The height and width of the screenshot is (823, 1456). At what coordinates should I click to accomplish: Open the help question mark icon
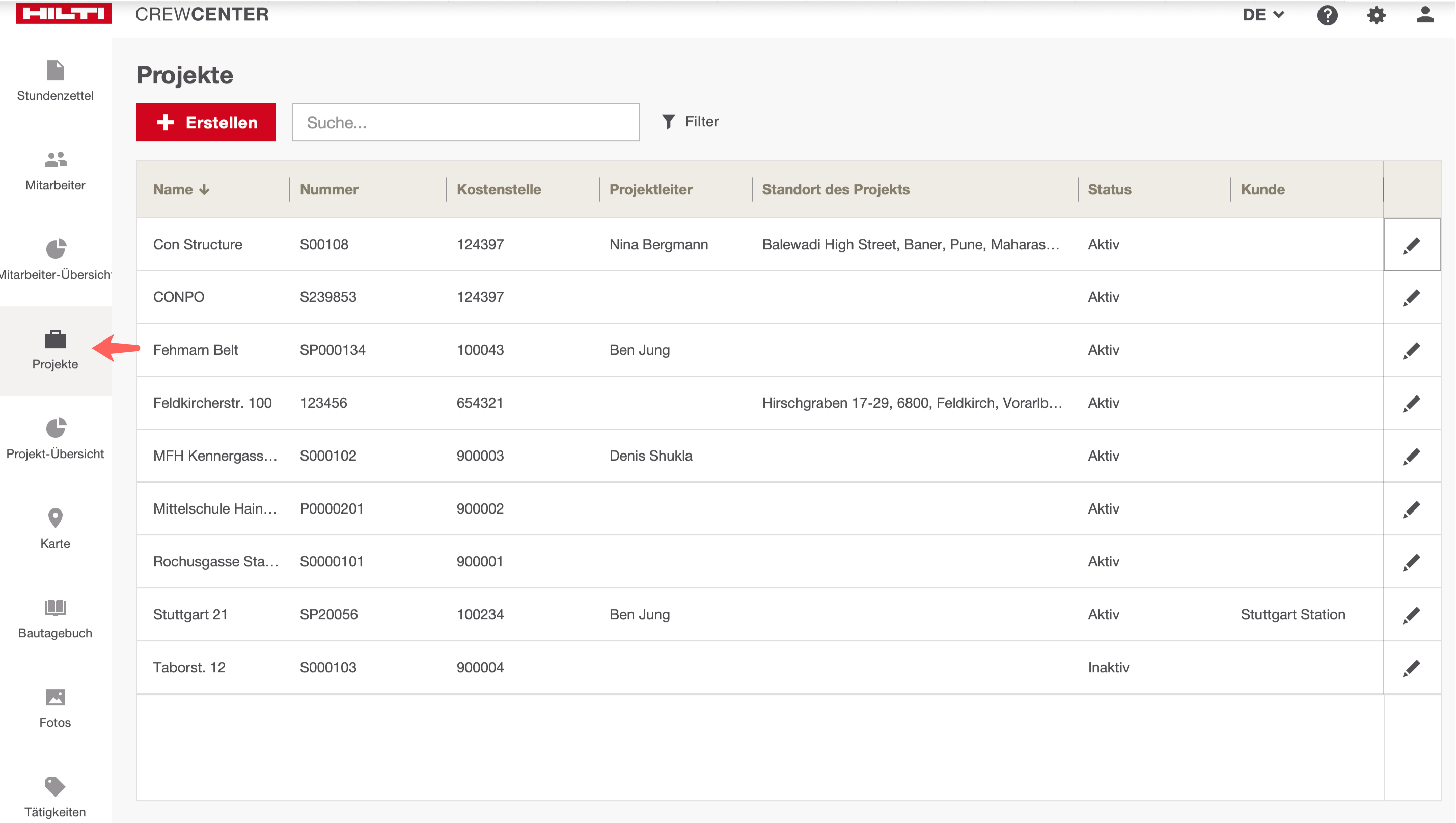[1327, 15]
